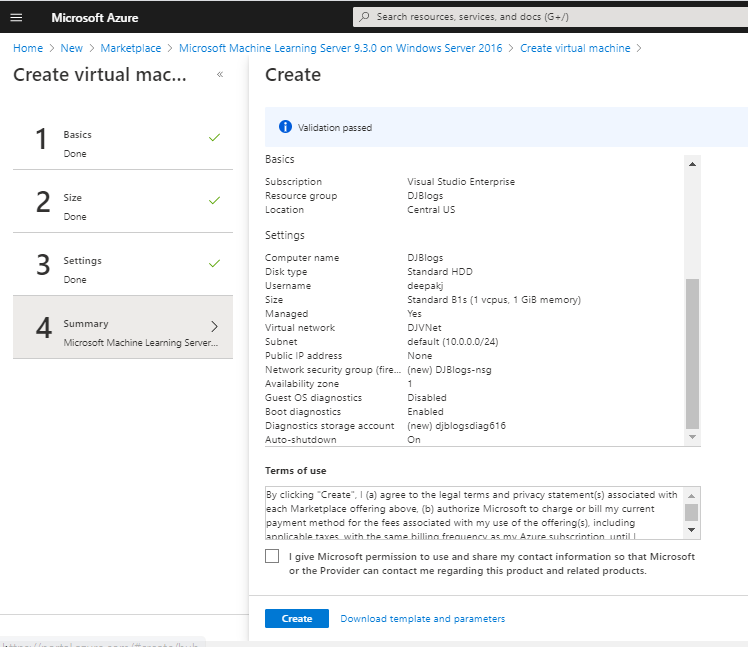The image size is (748, 647).
Task: Click the Microsoft Azure logo text
Action: (x=94, y=18)
